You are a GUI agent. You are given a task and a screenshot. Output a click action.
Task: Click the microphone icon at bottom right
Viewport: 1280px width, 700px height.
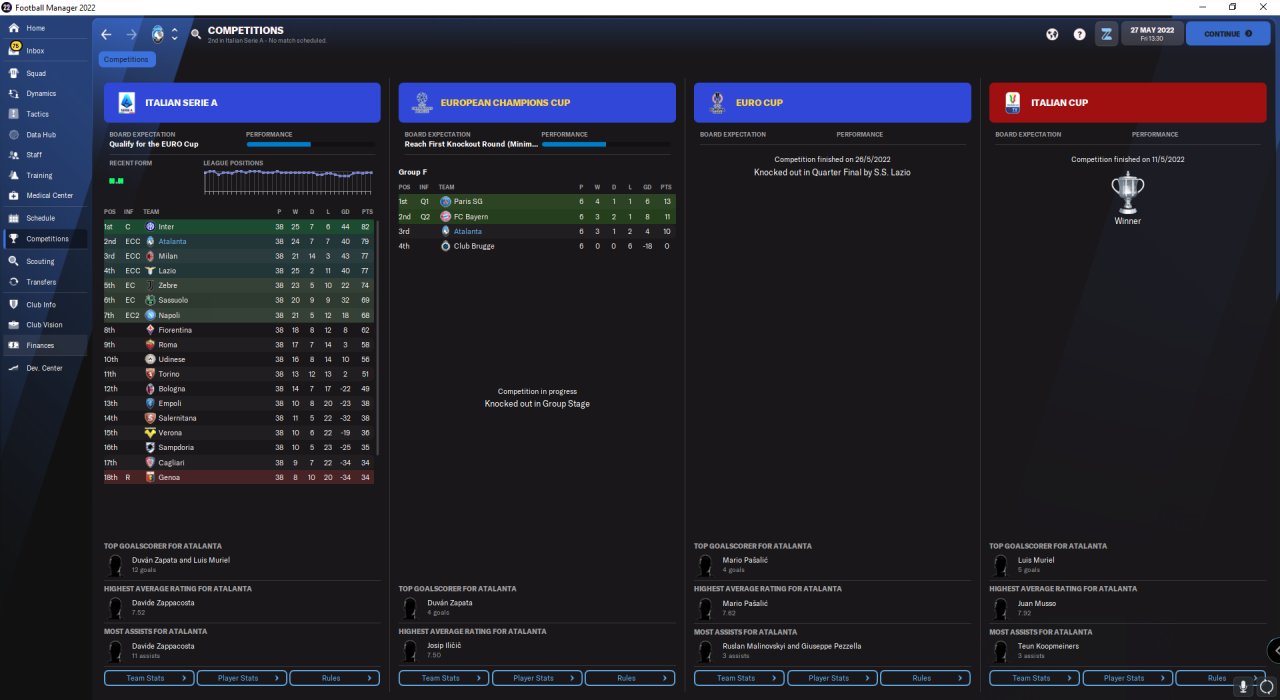click(1243, 686)
